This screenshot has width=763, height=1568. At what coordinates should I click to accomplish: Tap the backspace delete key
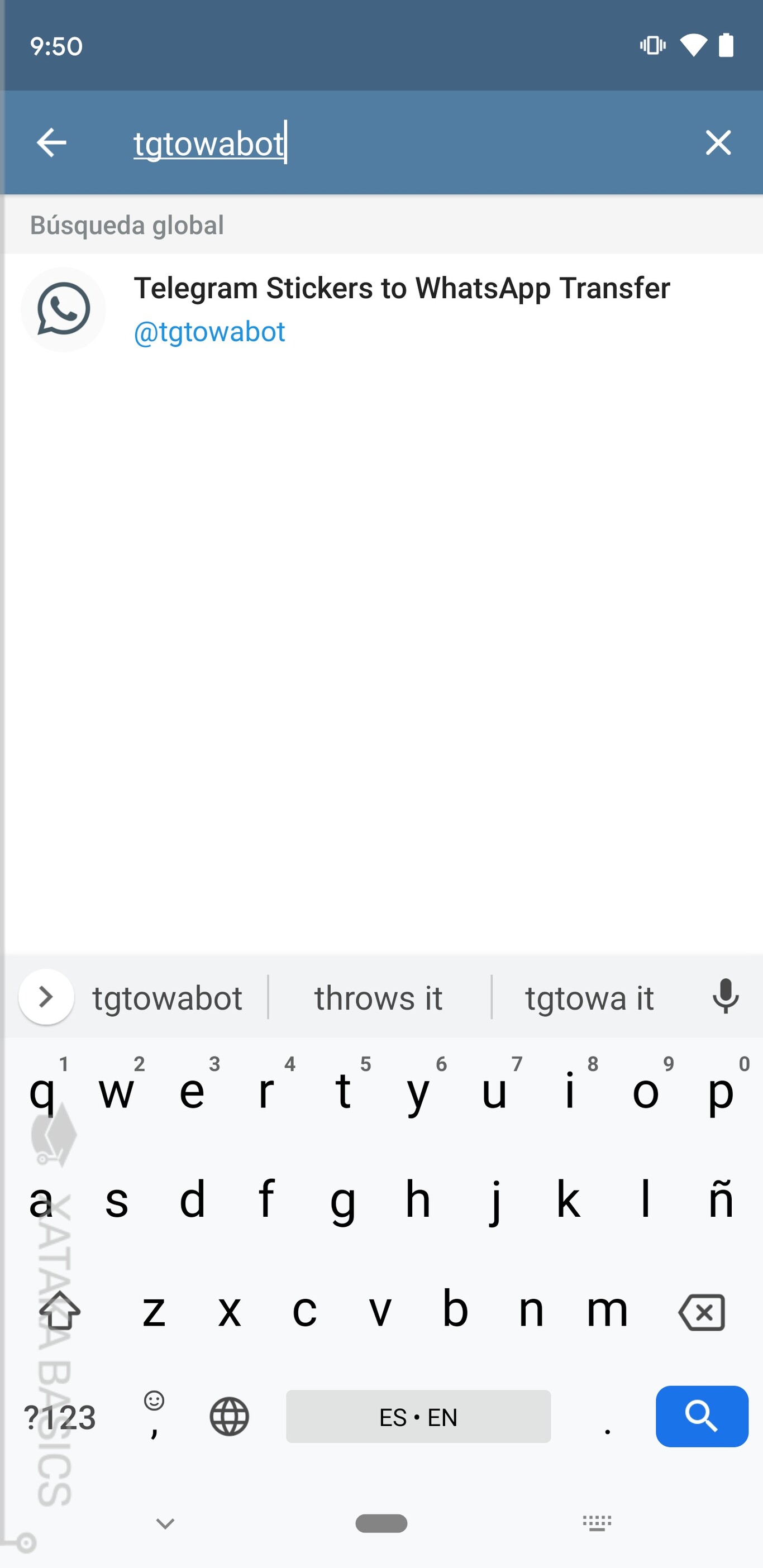[x=702, y=1312]
